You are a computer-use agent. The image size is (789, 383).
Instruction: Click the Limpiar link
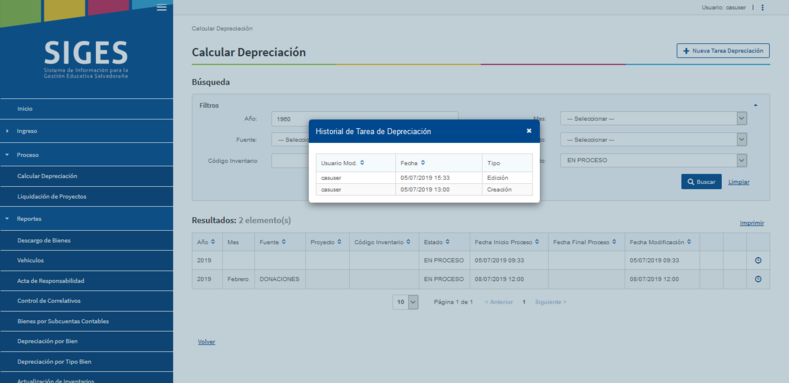point(739,182)
